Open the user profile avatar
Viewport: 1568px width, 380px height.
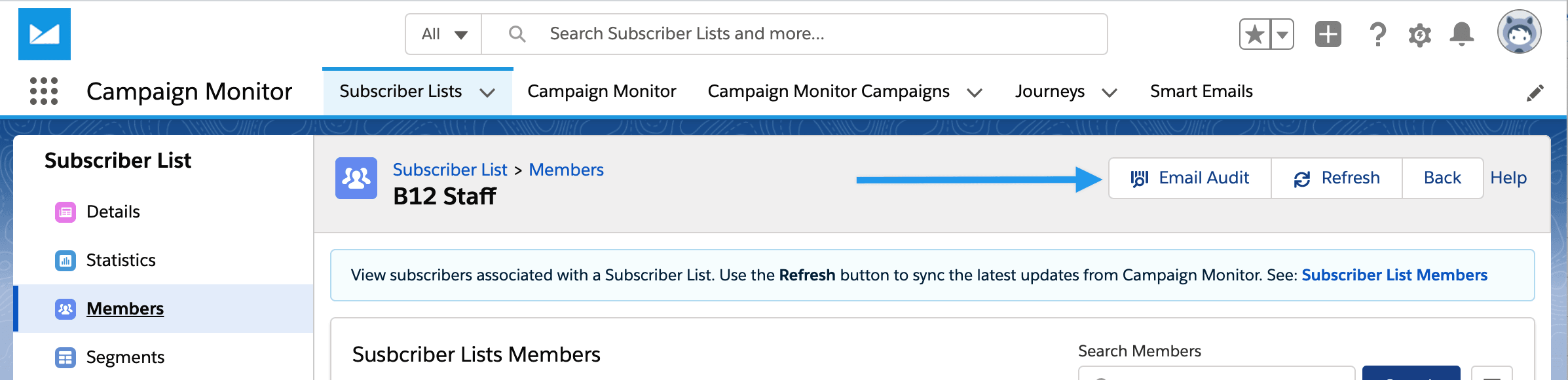click(x=1519, y=31)
